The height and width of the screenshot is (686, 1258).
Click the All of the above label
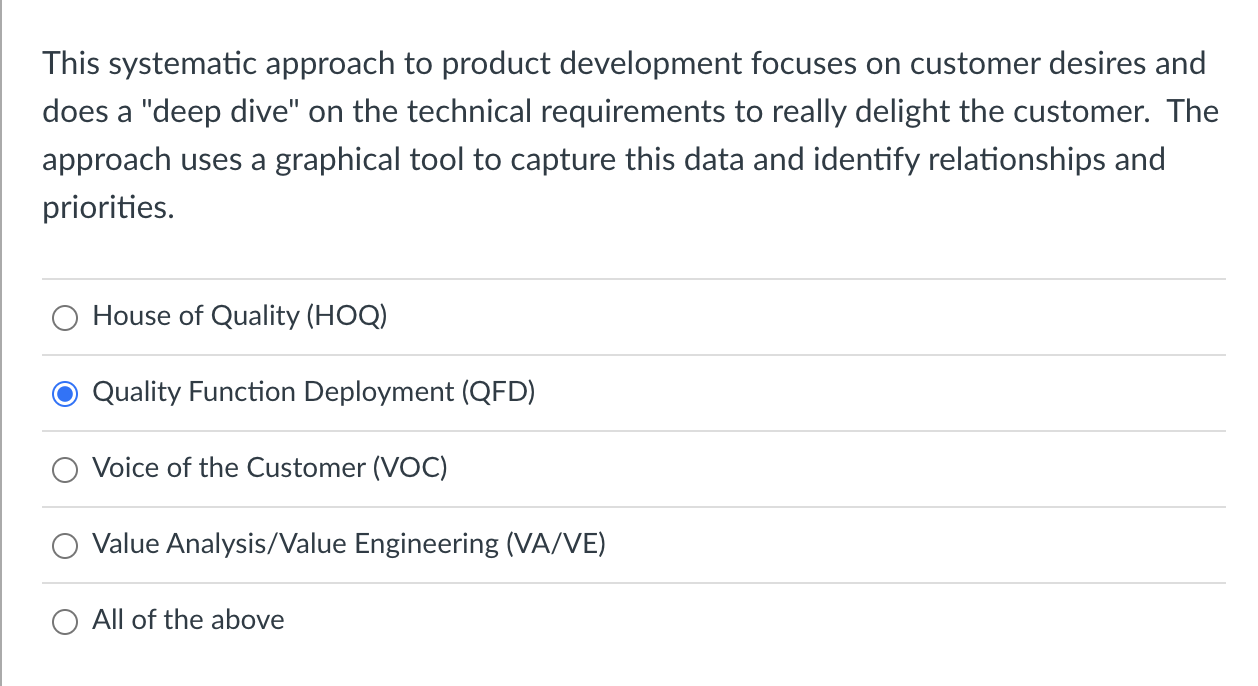(188, 620)
